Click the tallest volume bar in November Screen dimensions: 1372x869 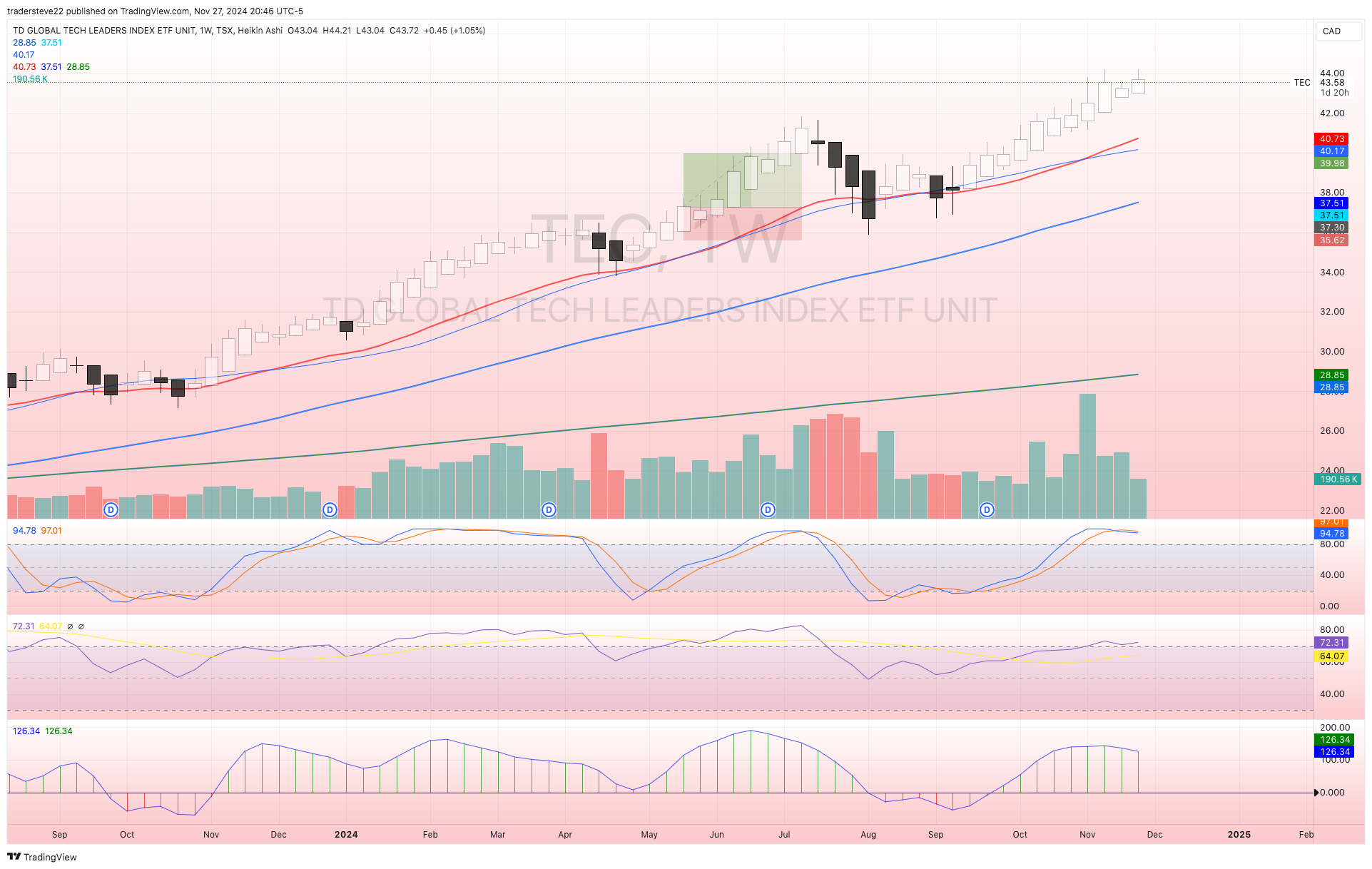(1087, 456)
